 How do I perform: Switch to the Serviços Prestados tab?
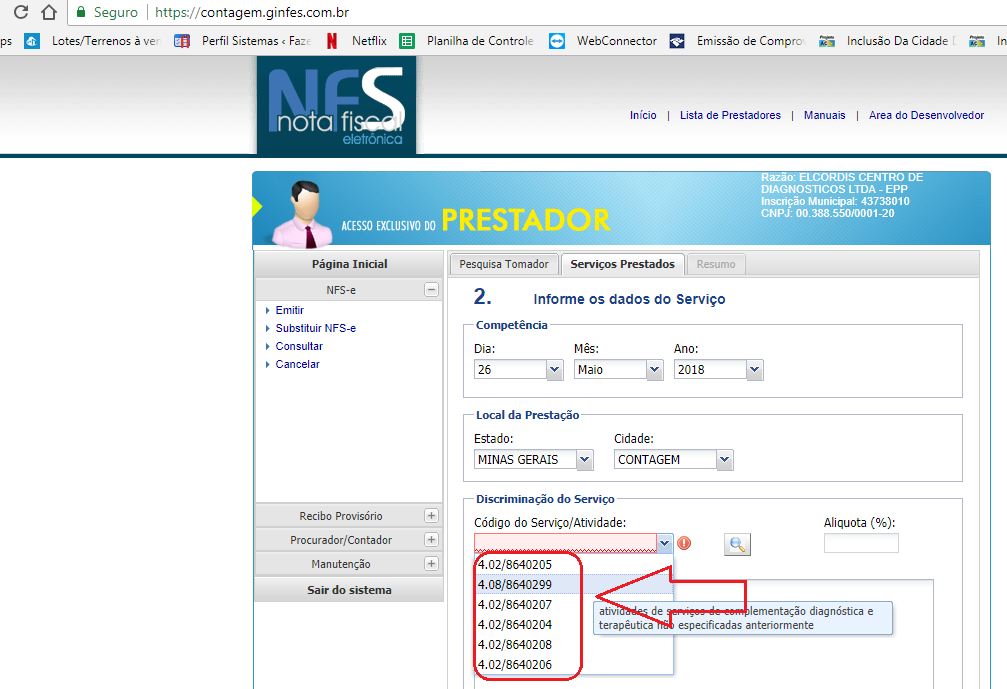622,264
